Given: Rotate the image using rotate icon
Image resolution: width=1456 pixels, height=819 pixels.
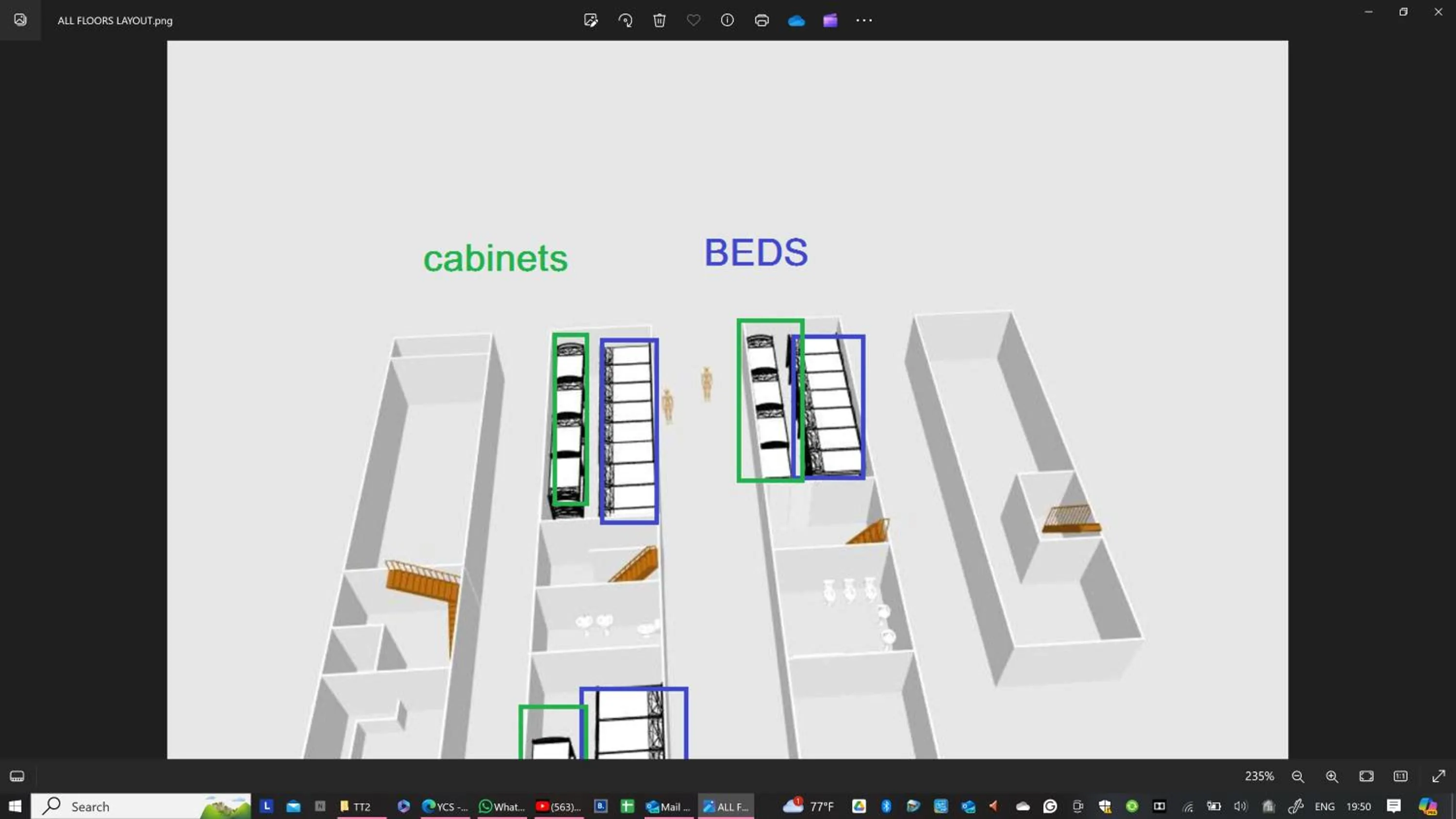Looking at the screenshot, I should [x=625, y=20].
